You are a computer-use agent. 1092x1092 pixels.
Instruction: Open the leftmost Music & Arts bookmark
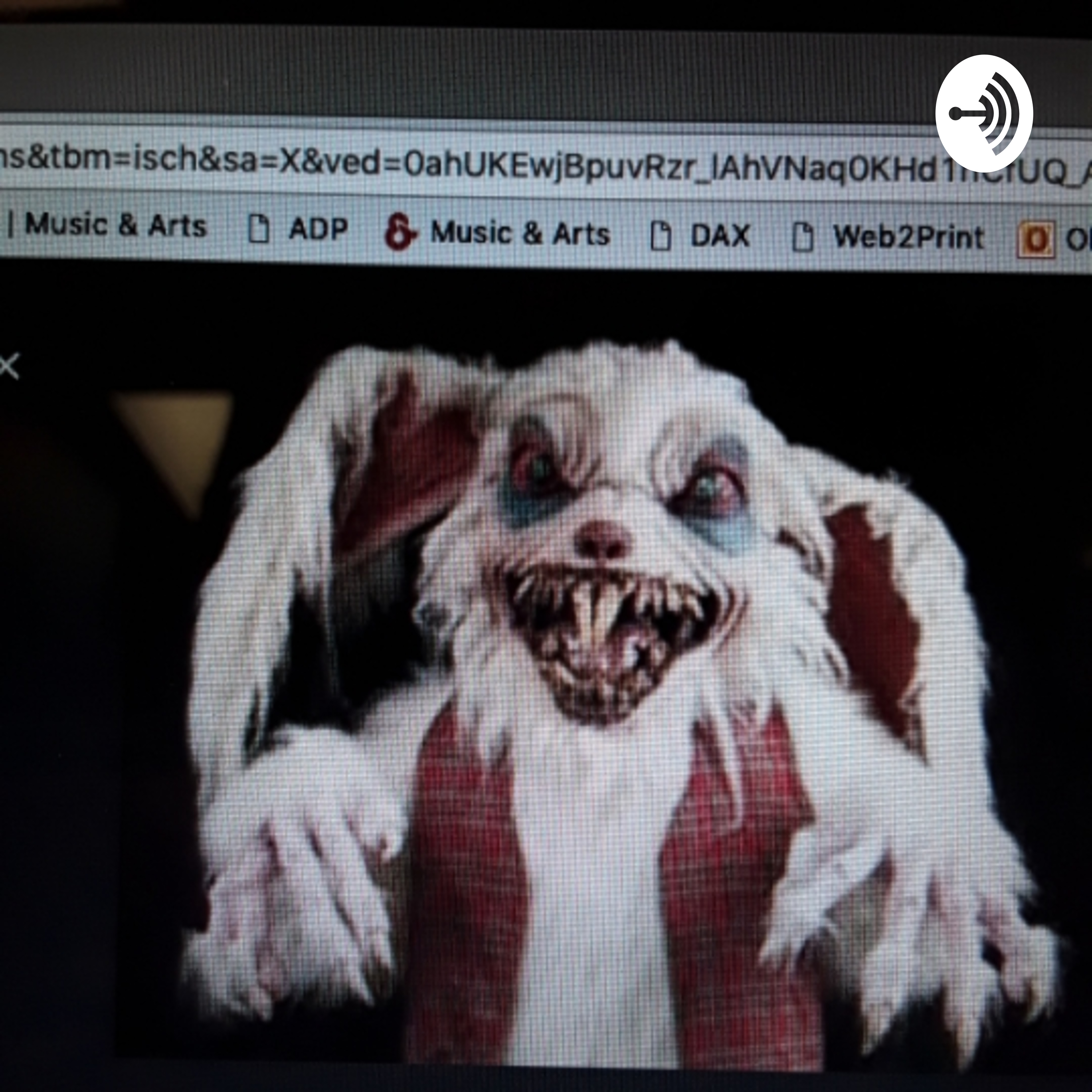point(116,225)
